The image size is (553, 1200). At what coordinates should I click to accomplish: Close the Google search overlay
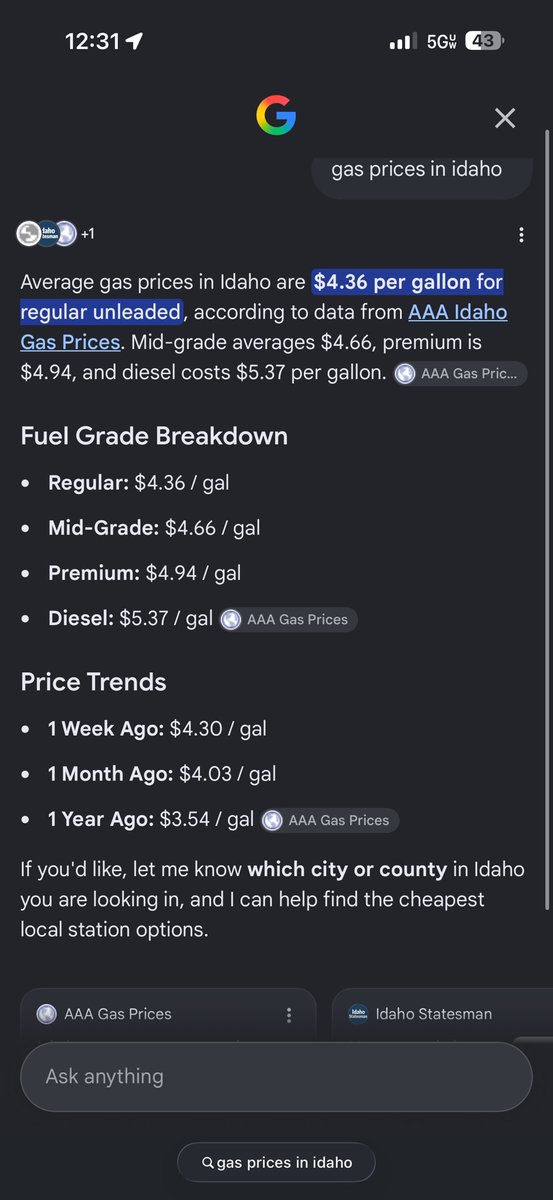click(505, 118)
